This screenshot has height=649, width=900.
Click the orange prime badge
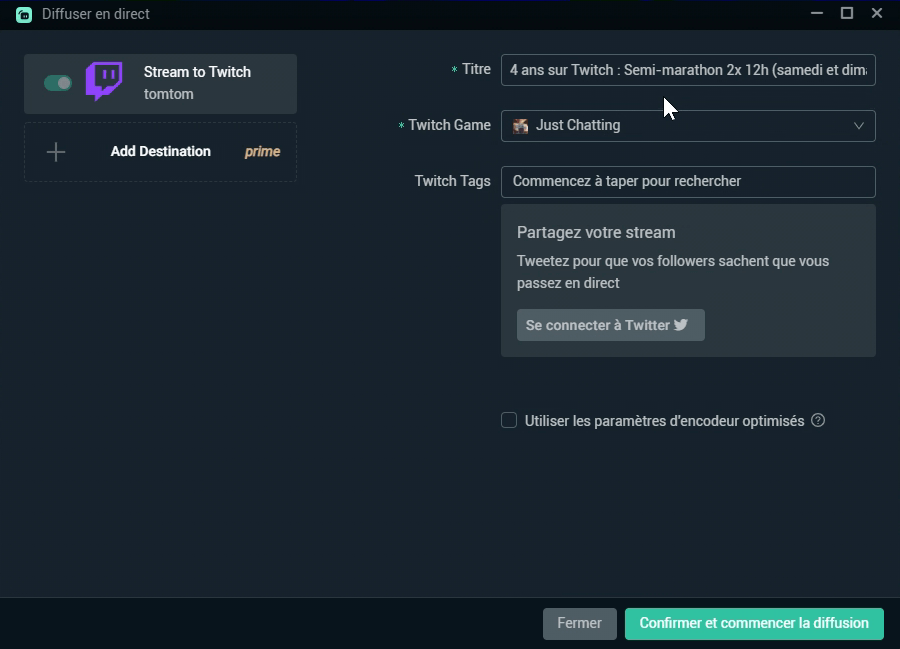(x=262, y=152)
